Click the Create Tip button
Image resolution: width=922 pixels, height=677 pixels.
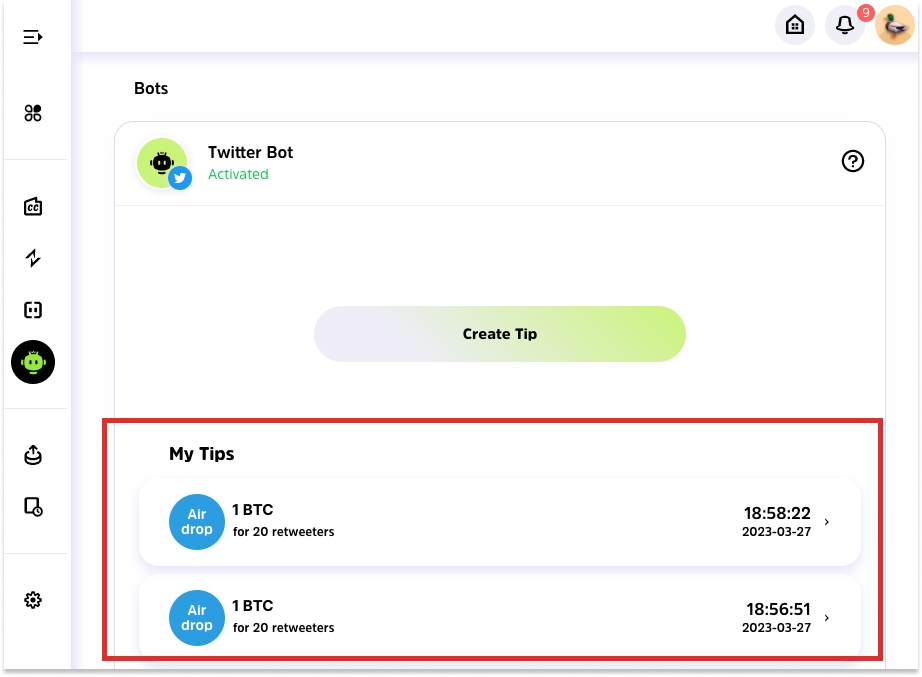pyautogui.click(x=500, y=334)
